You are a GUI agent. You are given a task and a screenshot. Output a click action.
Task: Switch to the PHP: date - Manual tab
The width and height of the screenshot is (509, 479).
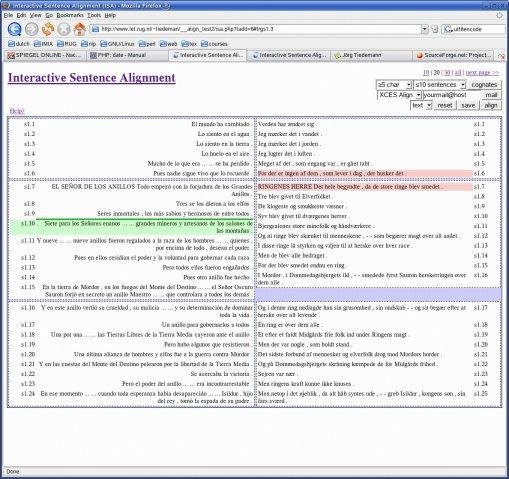(x=127, y=55)
